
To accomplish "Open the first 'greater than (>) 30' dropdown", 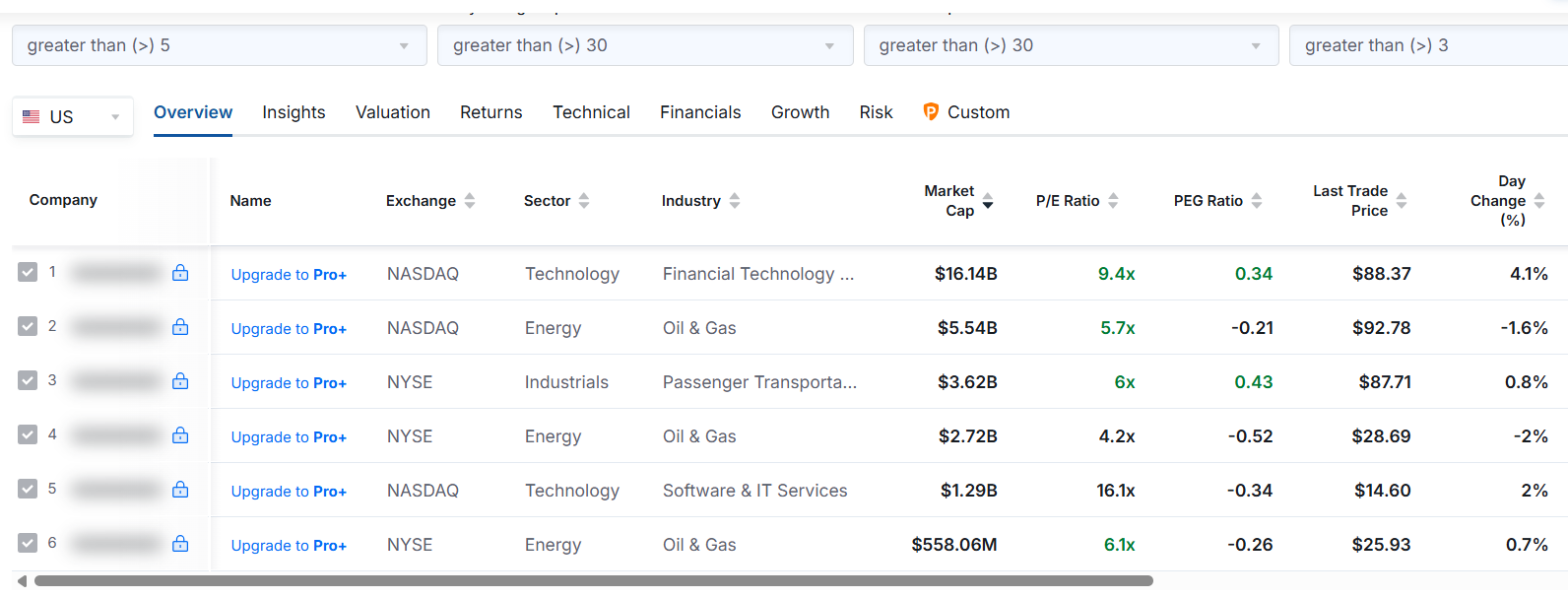I will (645, 45).
